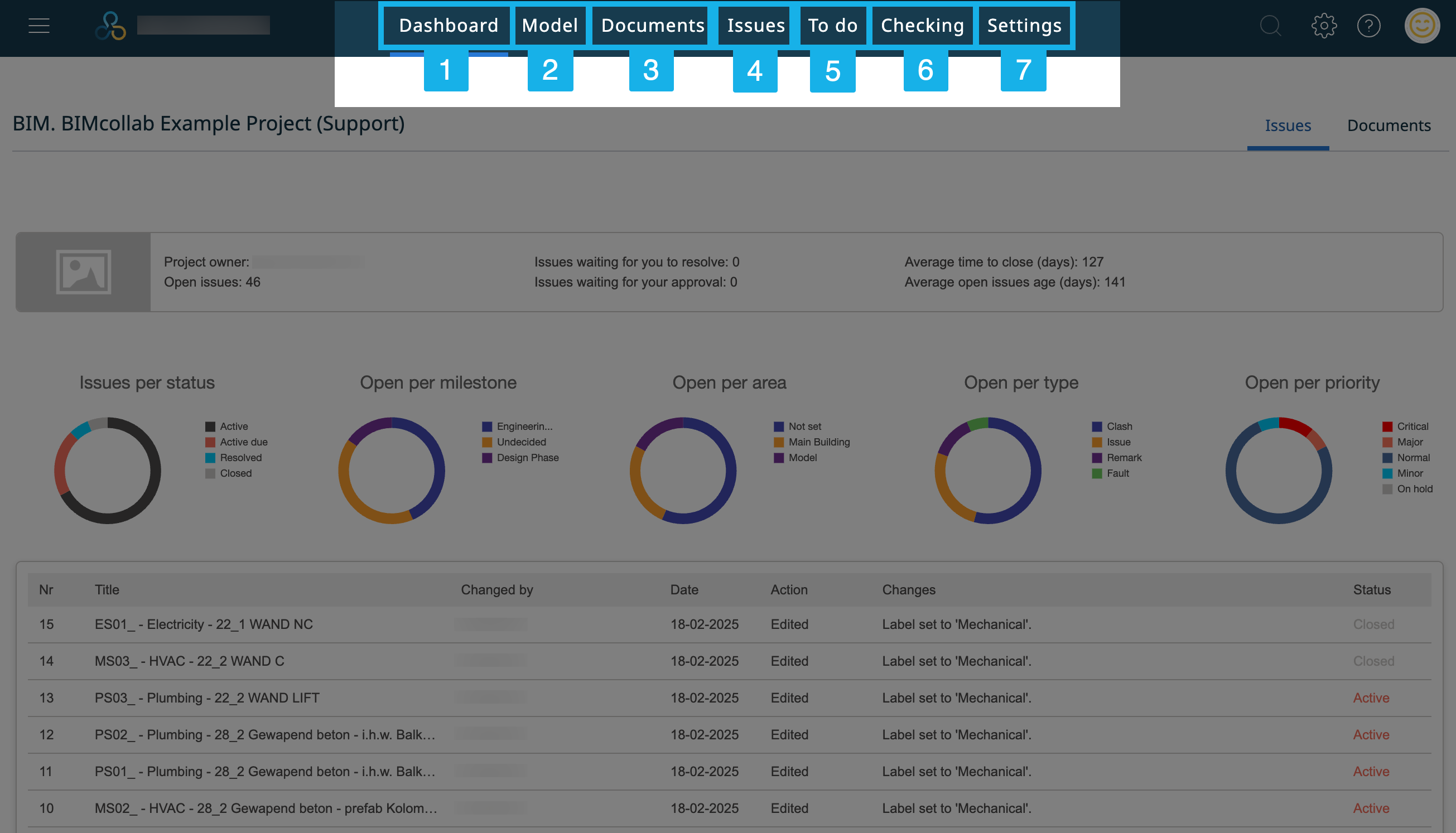Image resolution: width=1456 pixels, height=833 pixels.
Task: Open issue 'MS02_ - HVAC - 28_2 Gewapend beton'
Action: [x=266, y=808]
